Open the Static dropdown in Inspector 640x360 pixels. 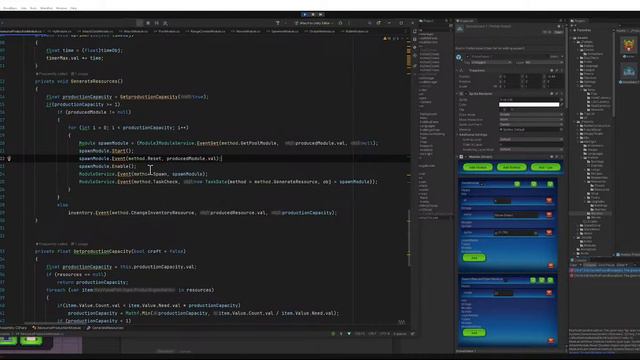(562, 57)
